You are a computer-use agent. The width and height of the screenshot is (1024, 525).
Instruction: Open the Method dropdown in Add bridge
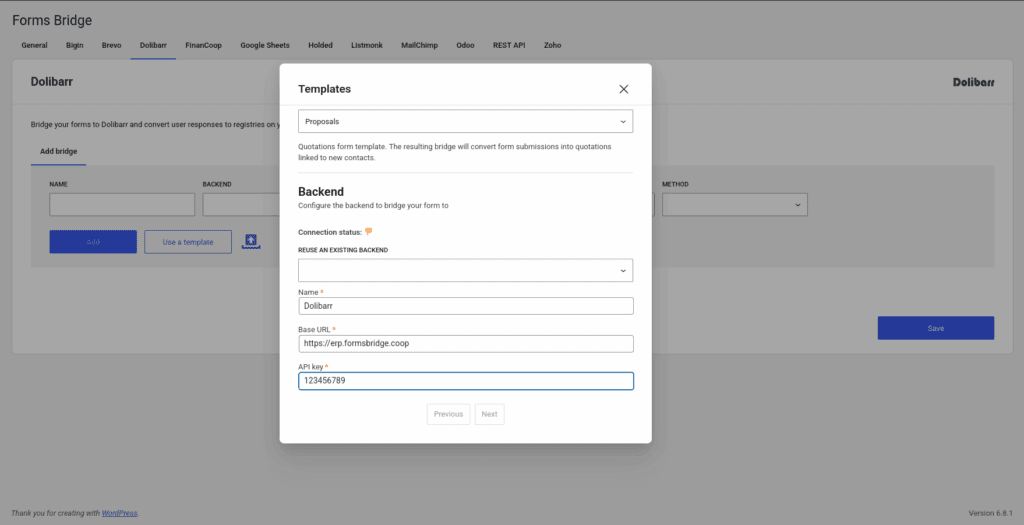735,204
